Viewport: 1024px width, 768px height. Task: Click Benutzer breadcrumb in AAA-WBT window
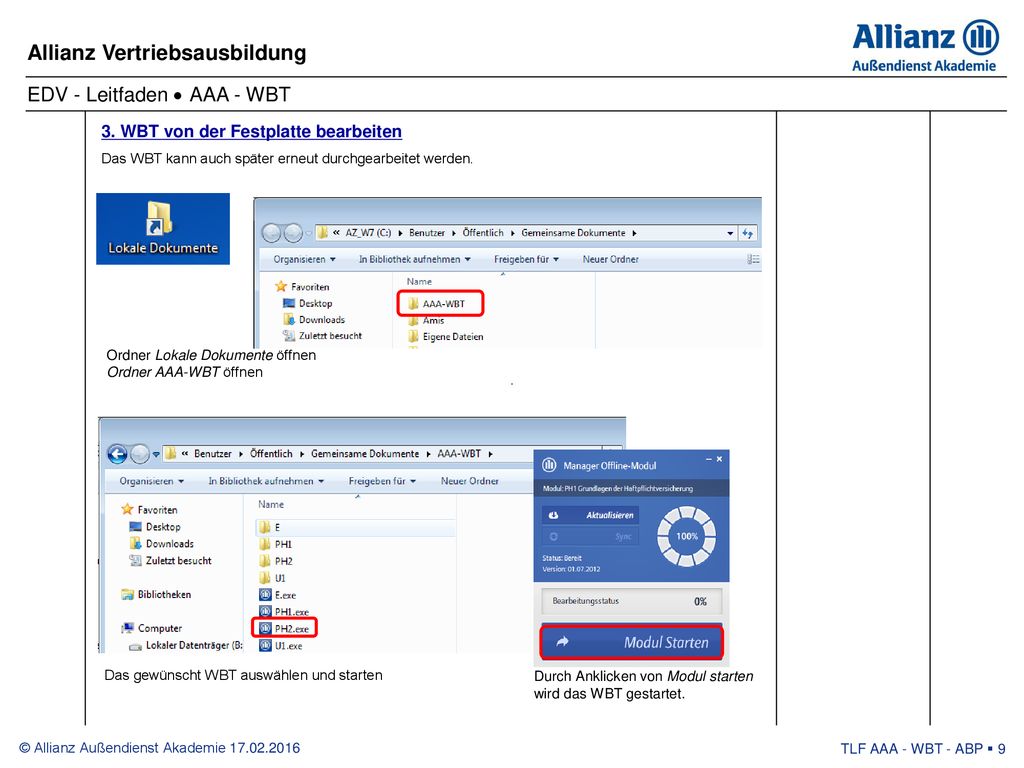tap(213, 453)
